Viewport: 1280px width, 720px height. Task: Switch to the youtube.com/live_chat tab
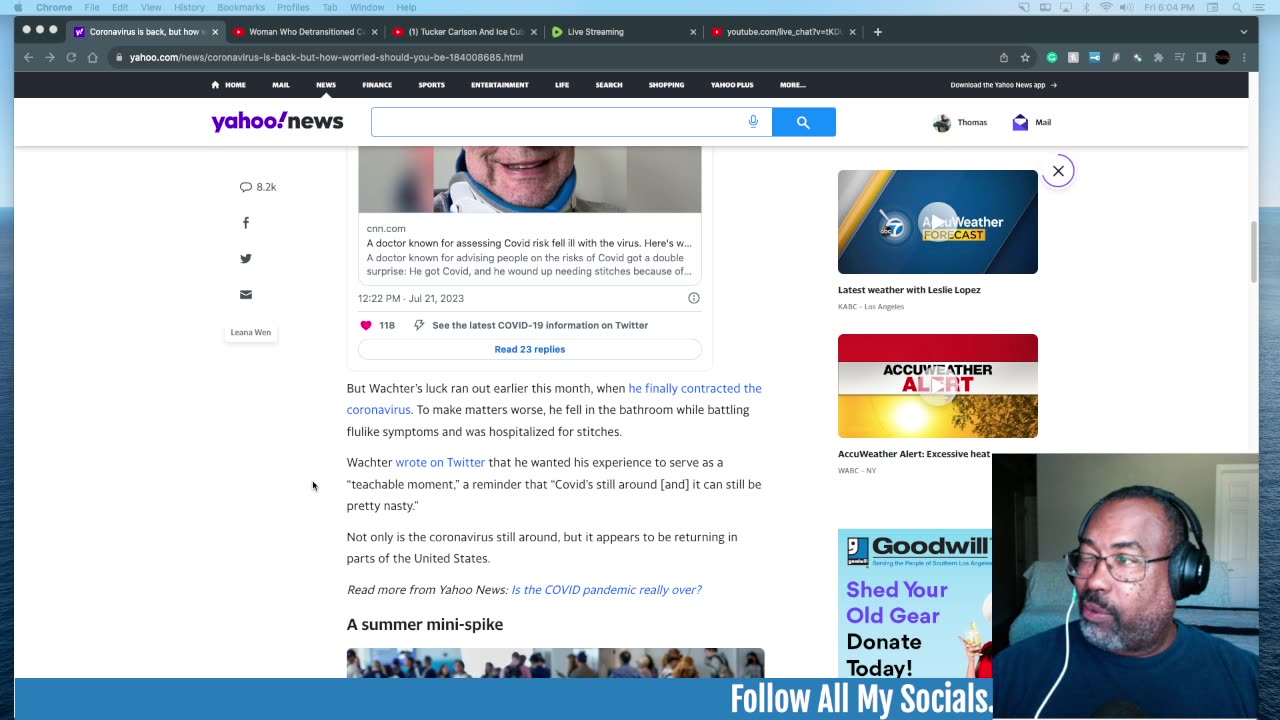point(784,32)
